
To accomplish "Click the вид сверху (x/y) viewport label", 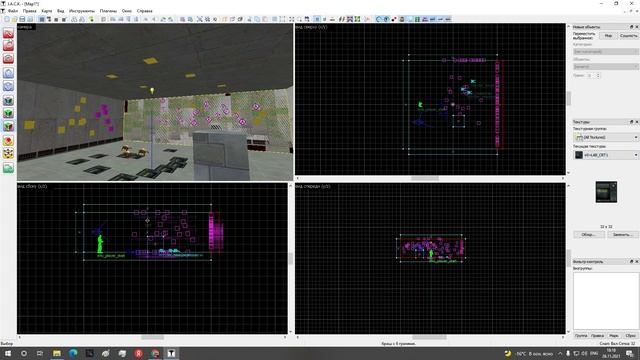I will (311, 27).
